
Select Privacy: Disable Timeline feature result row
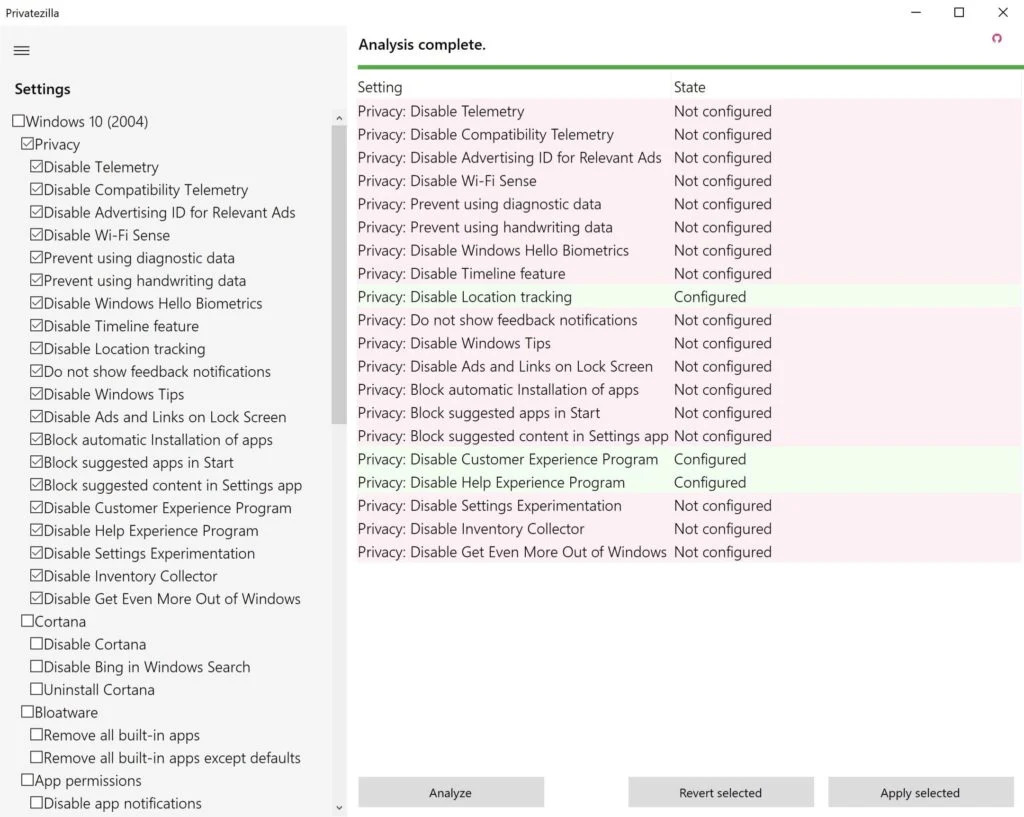coord(690,274)
